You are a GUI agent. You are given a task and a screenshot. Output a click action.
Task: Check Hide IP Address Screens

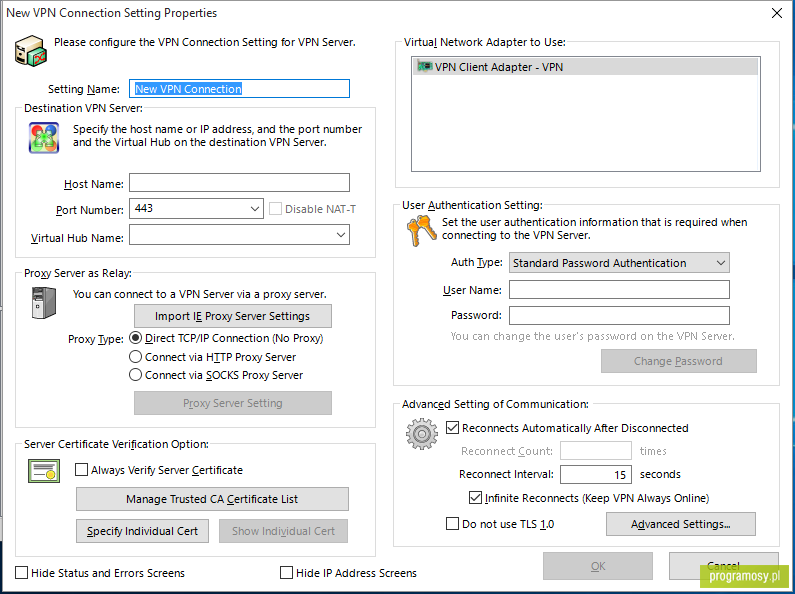click(x=286, y=573)
